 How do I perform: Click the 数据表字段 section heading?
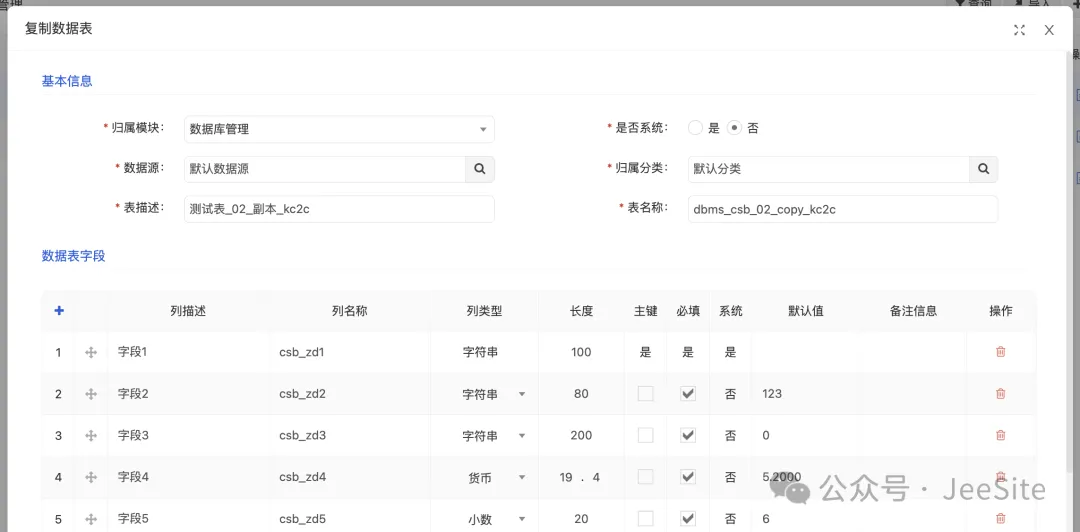pyautogui.click(x=73, y=256)
